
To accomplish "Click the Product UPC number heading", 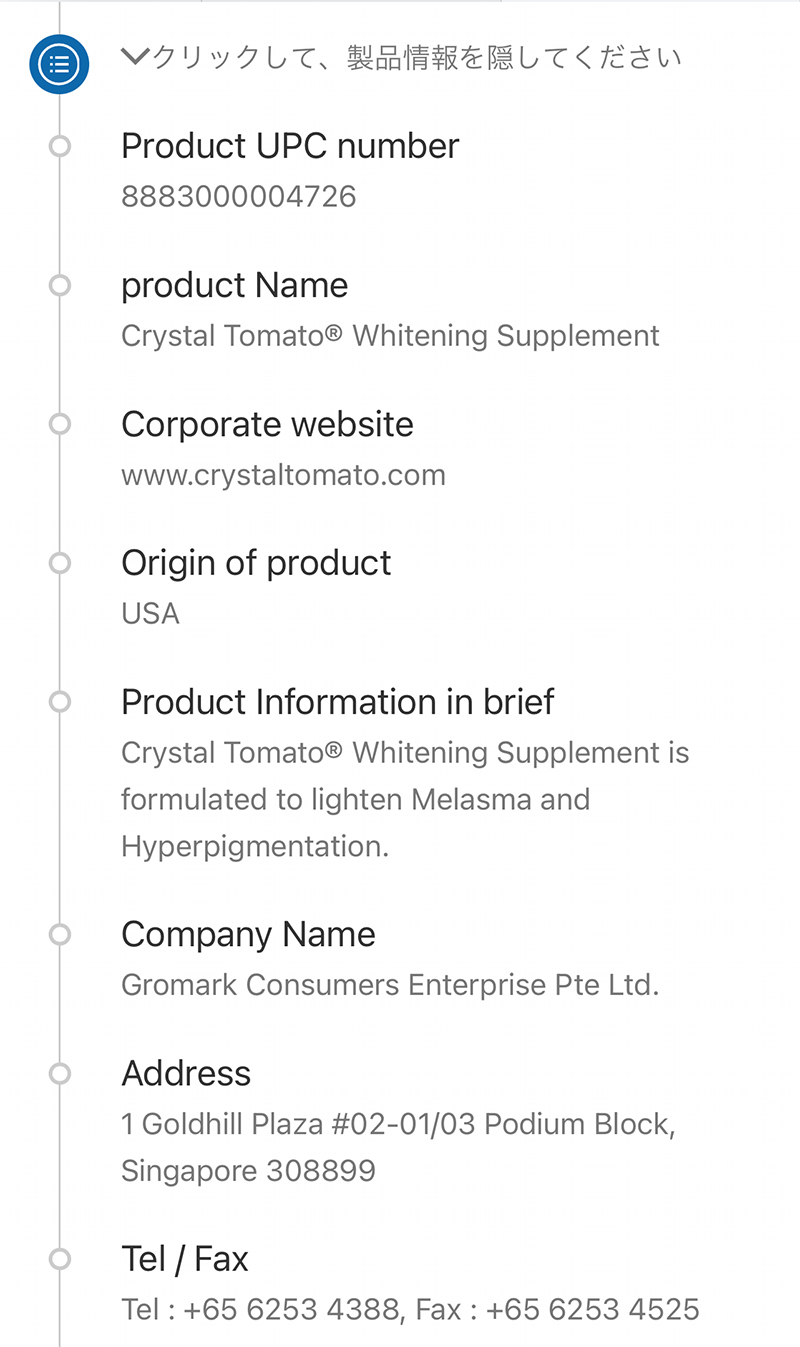I will (290, 146).
